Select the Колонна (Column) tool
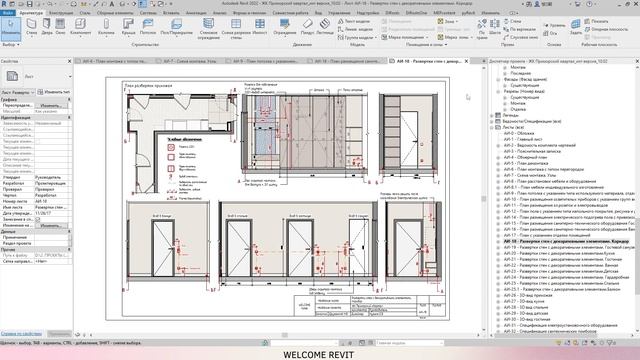 [106, 27]
